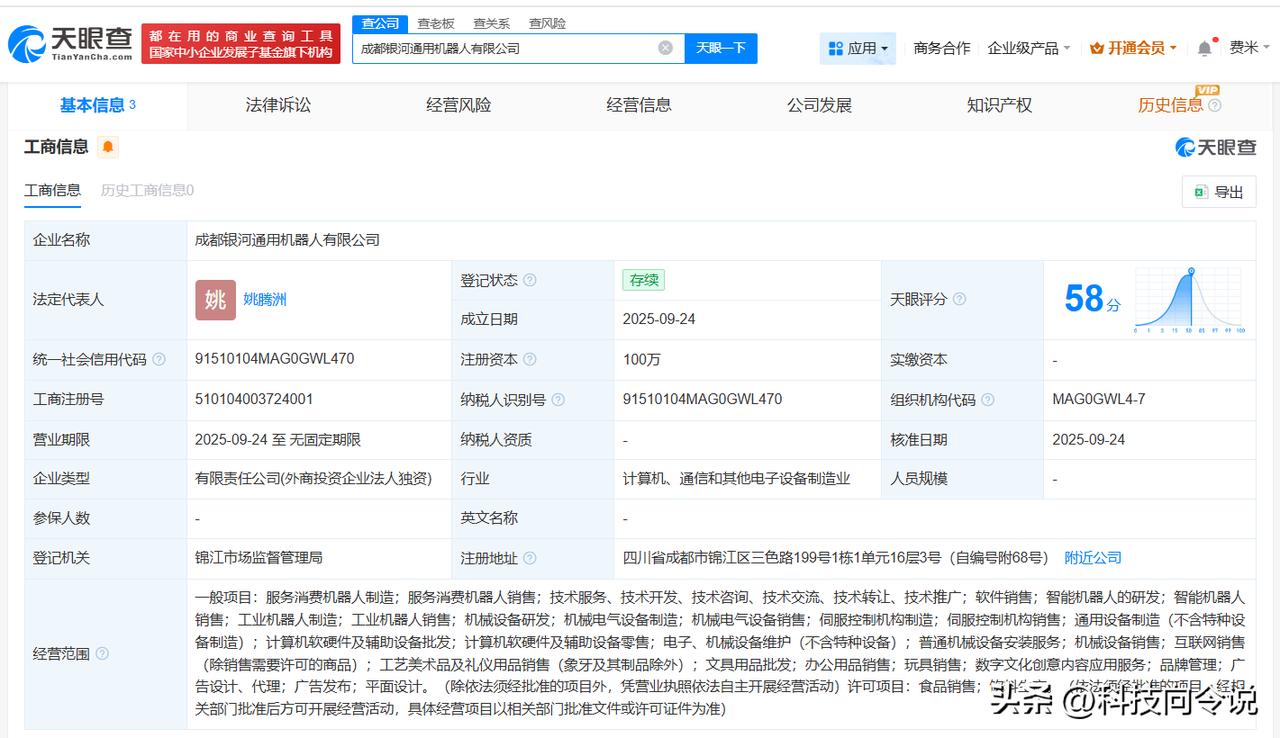View the 经营信息 tab

(x=639, y=105)
